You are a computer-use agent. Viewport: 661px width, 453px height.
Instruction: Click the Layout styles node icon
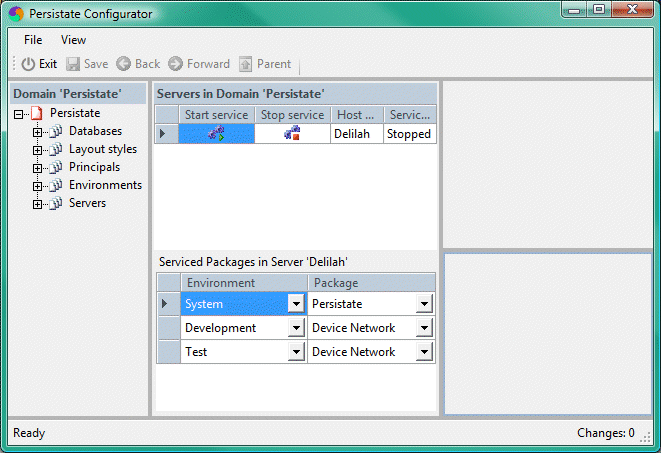tap(56, 150)
